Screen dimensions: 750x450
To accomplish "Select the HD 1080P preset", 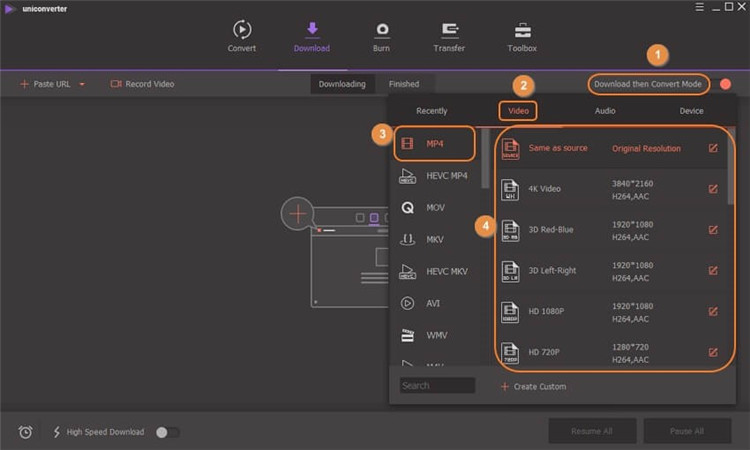I will pos(612,311).
